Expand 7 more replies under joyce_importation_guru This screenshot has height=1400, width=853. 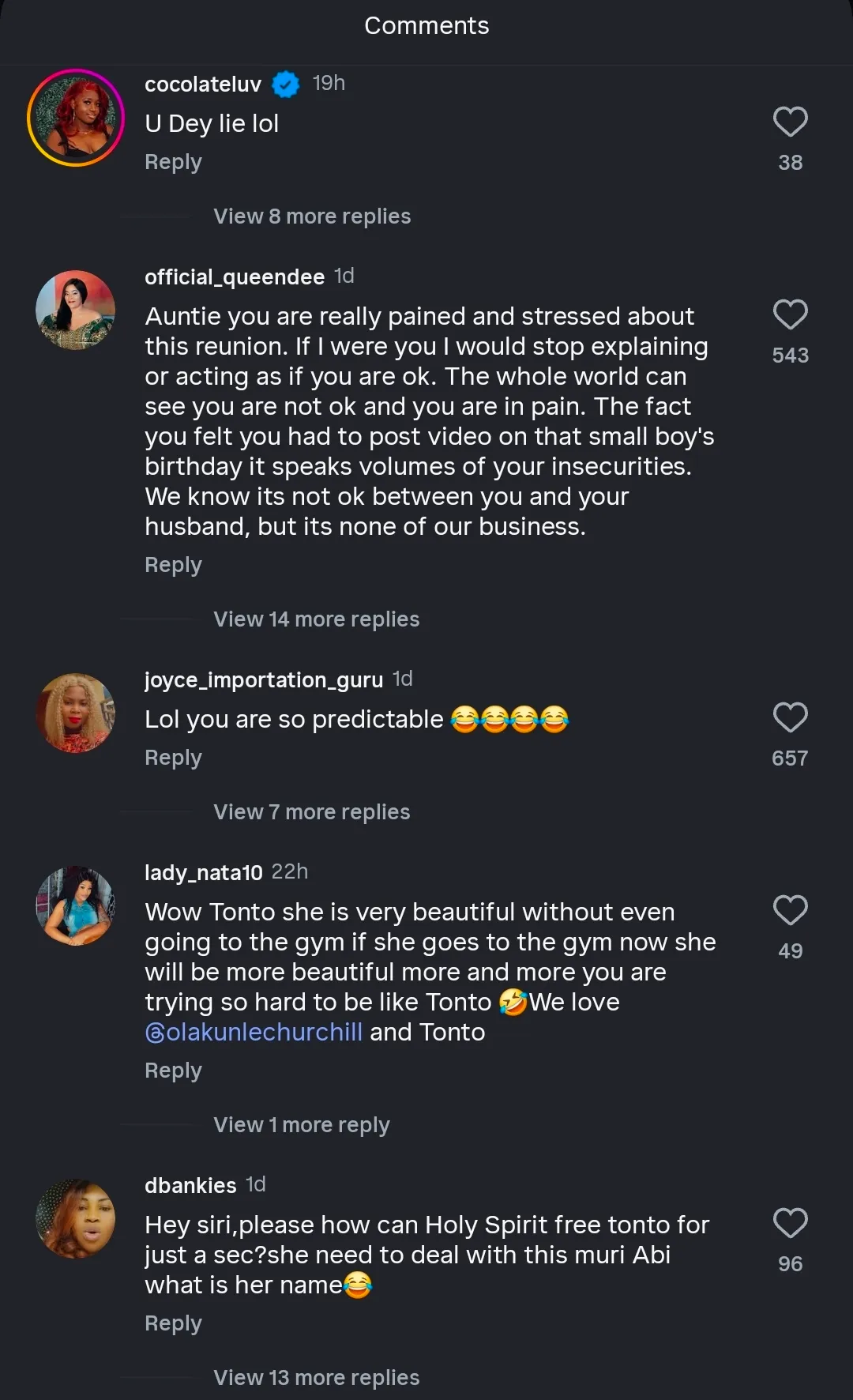311,812
